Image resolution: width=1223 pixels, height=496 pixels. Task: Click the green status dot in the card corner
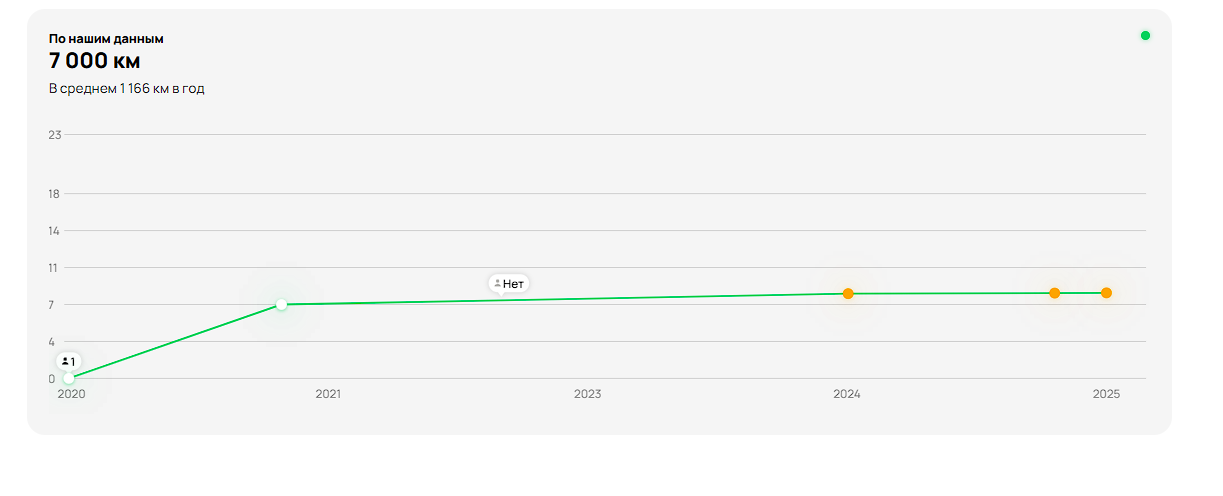click(1145, 36)
